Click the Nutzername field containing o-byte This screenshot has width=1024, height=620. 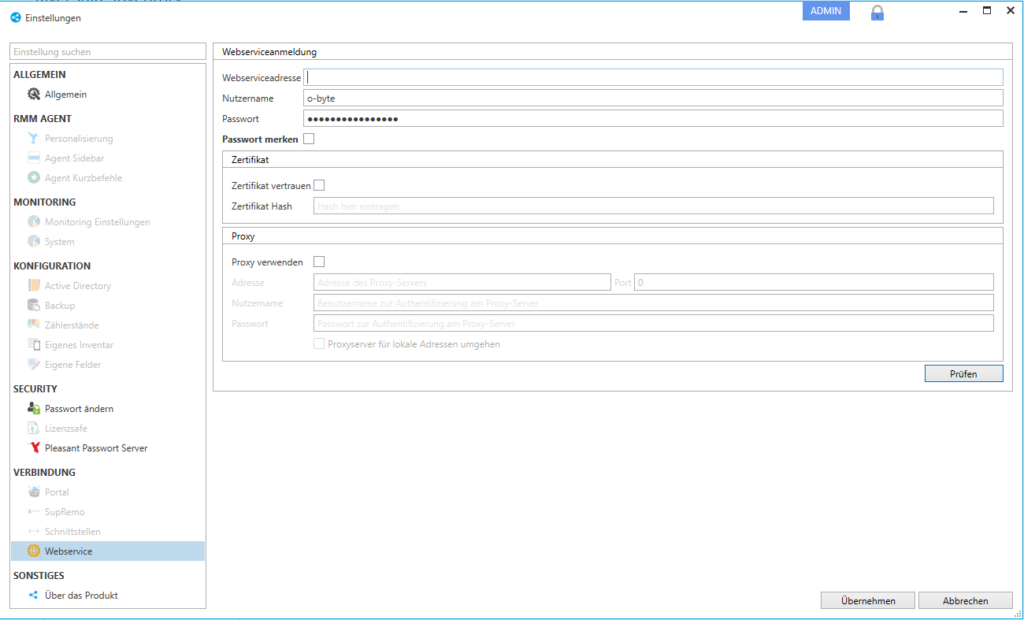pos(652,98)
